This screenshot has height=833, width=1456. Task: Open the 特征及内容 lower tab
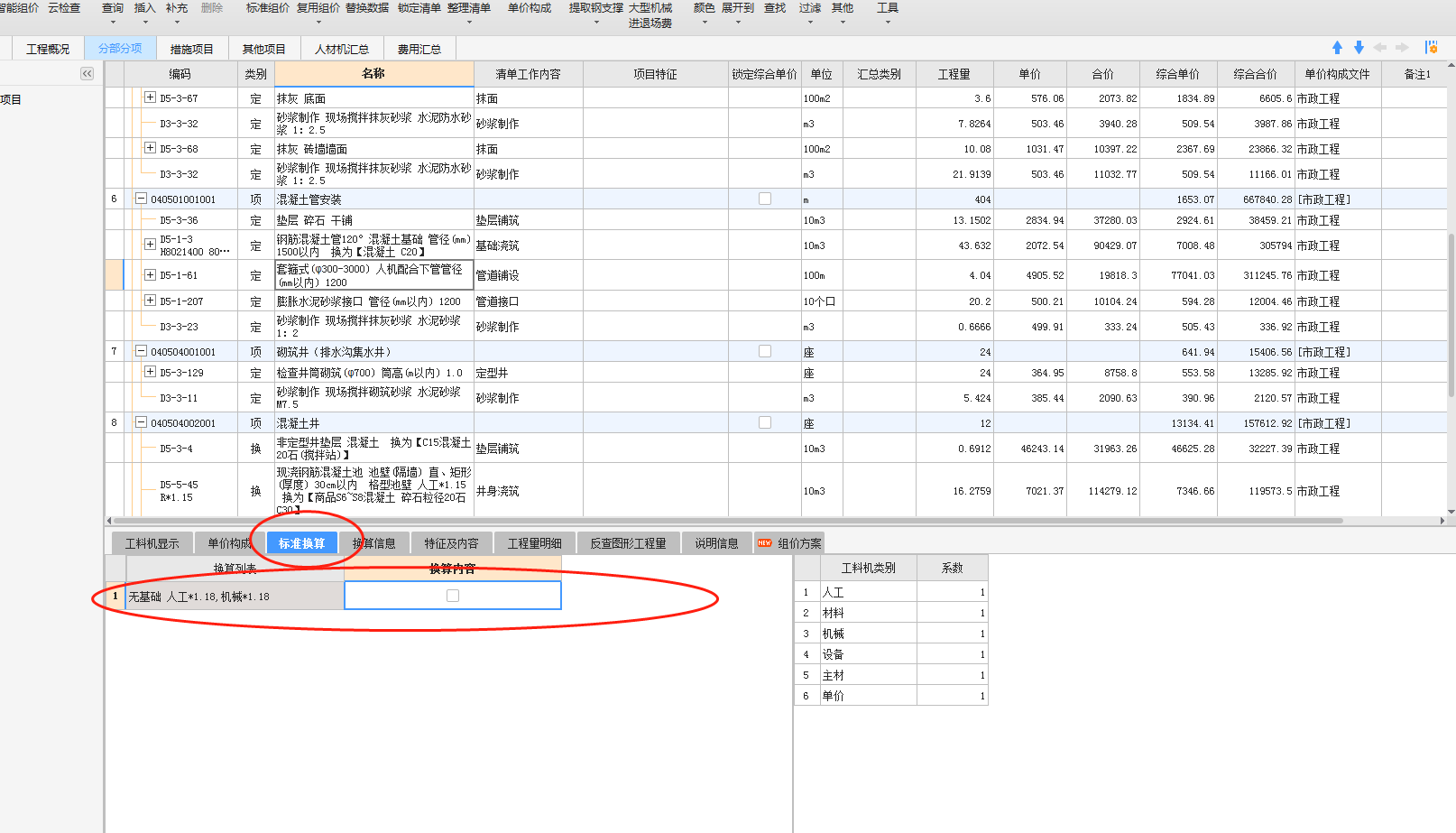[451, 543]
